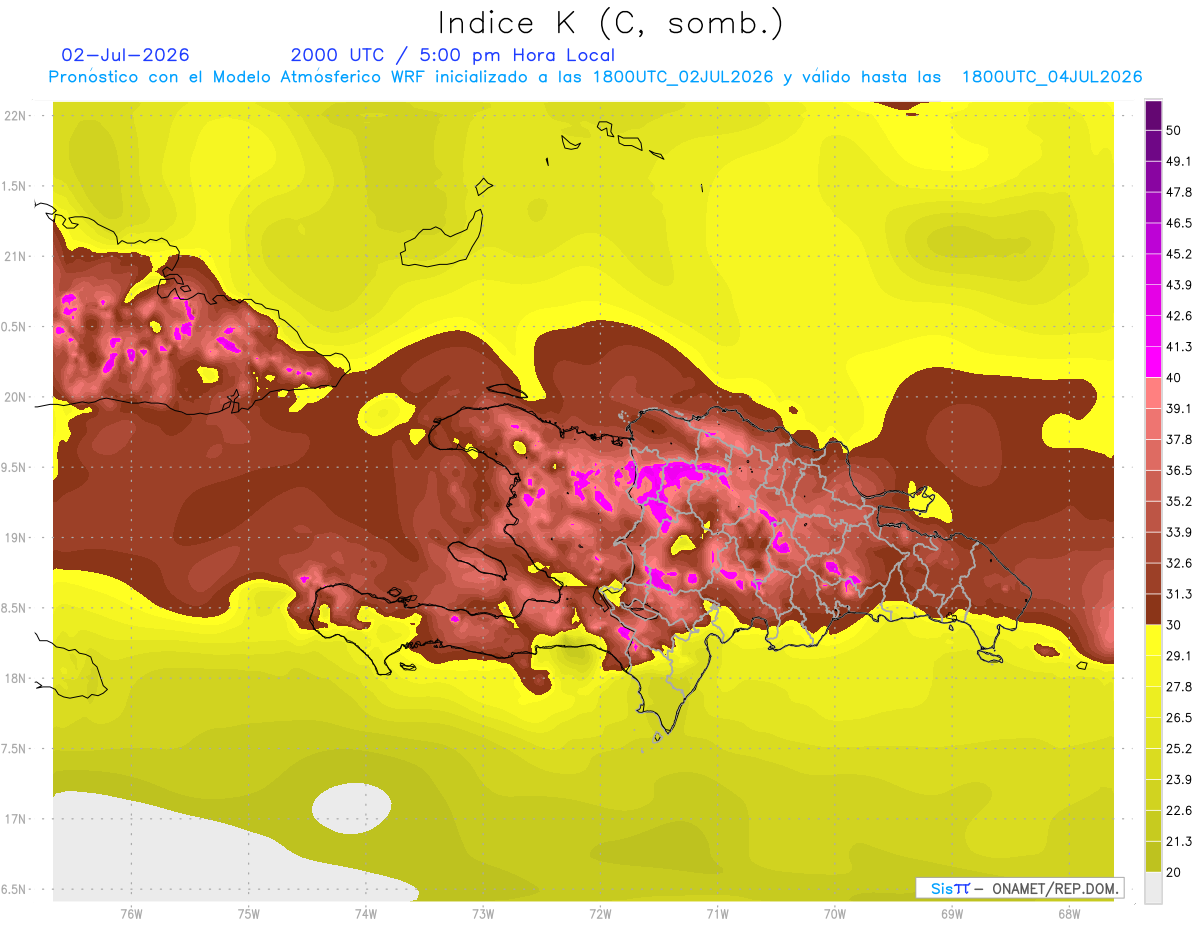Click the colorbar value "49.1"
1200x927 pixels.
point(1179,162)
